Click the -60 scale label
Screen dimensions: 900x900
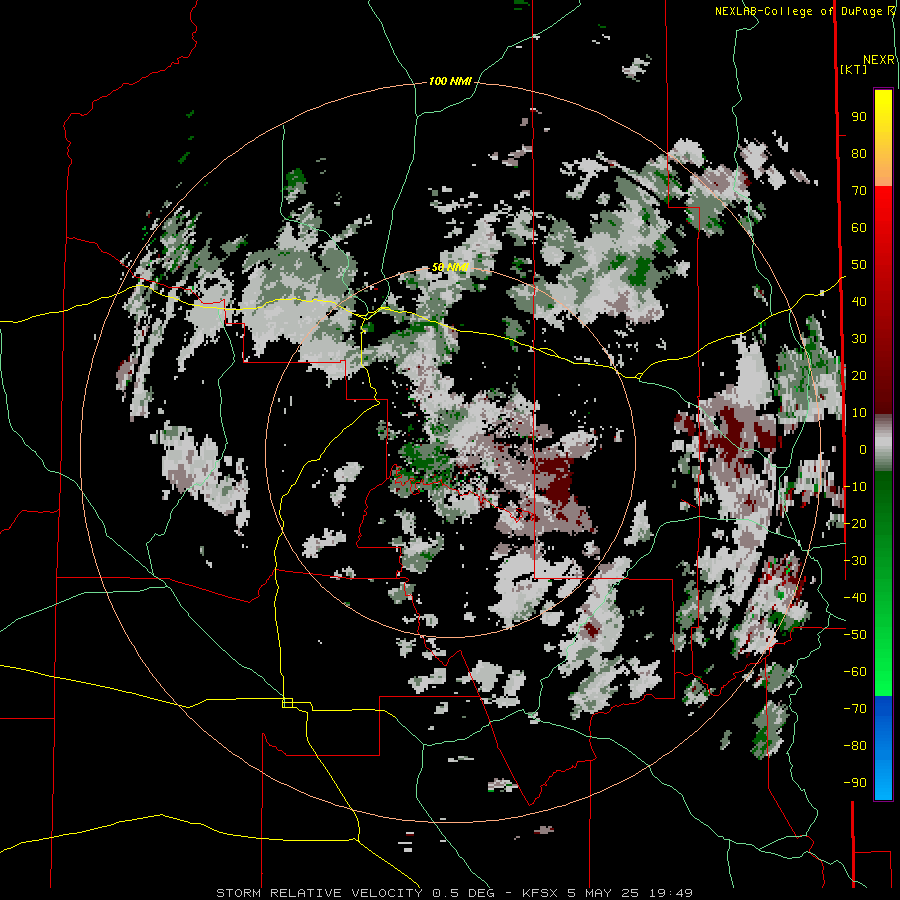[855, 672]
